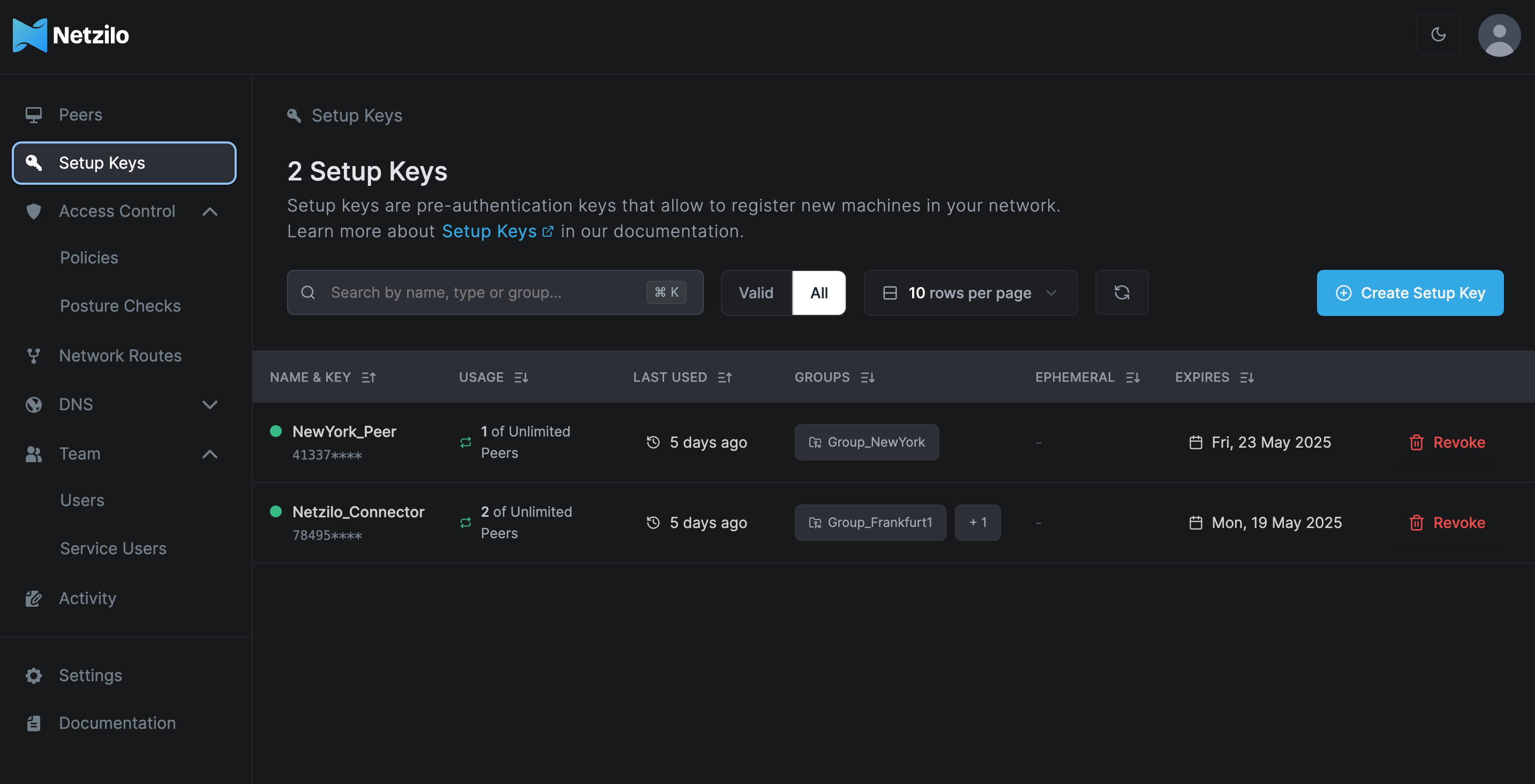The image size is (1535, 784).
Task: Click Create Setup Key button
Action: (1410, 292)
